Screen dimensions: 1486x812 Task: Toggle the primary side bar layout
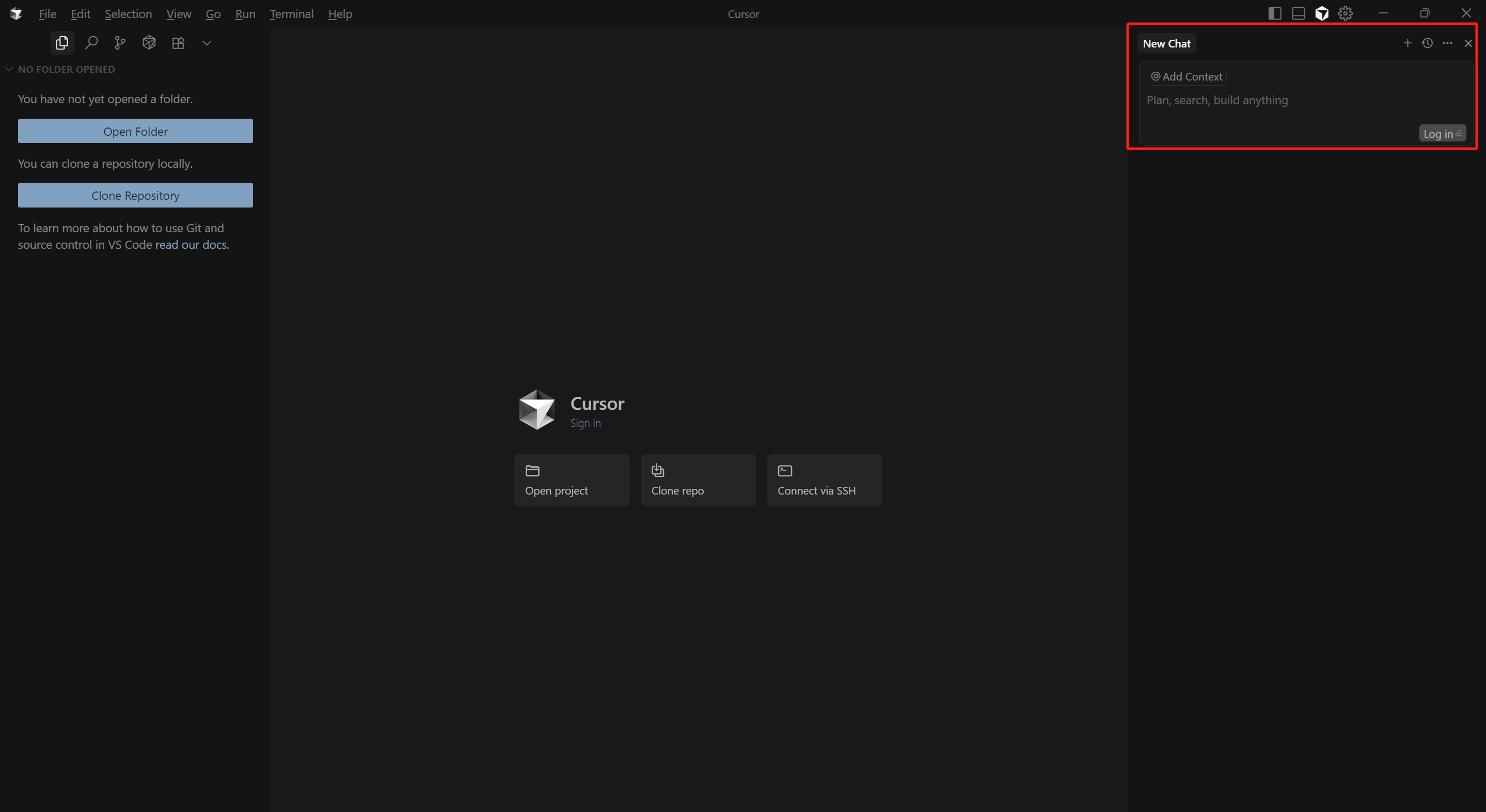(x=1275, y=13)
